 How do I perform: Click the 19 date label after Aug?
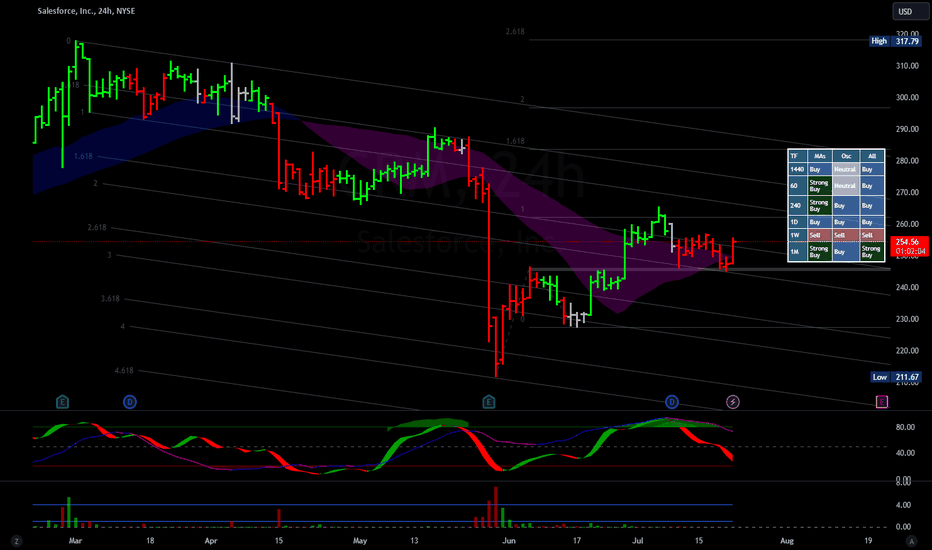(868, 540)
